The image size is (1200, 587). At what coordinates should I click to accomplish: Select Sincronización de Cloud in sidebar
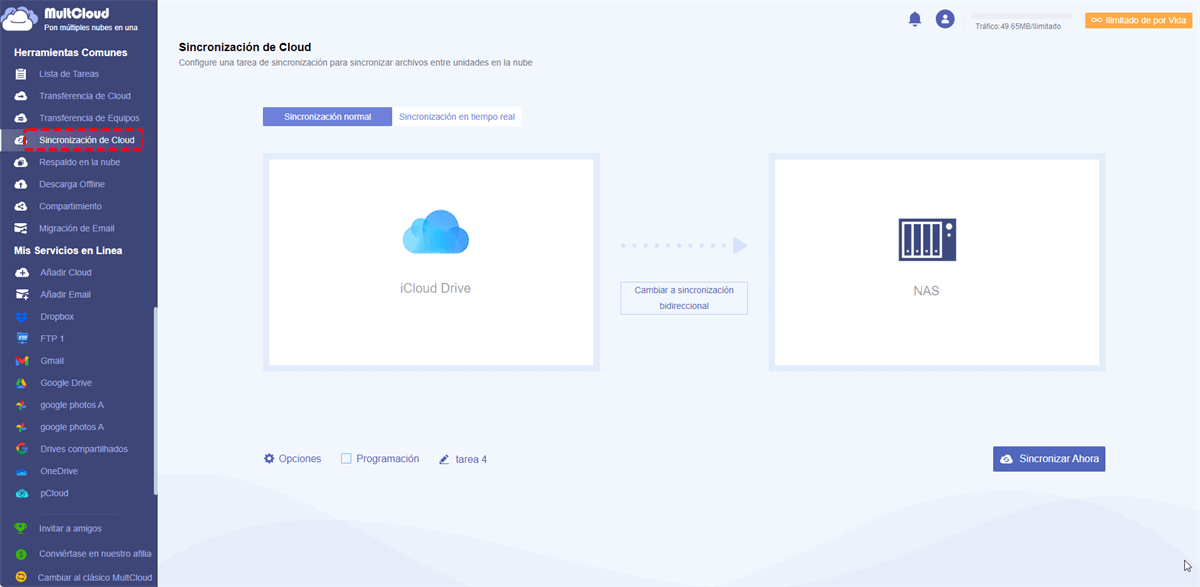click(x=87, y=140)
